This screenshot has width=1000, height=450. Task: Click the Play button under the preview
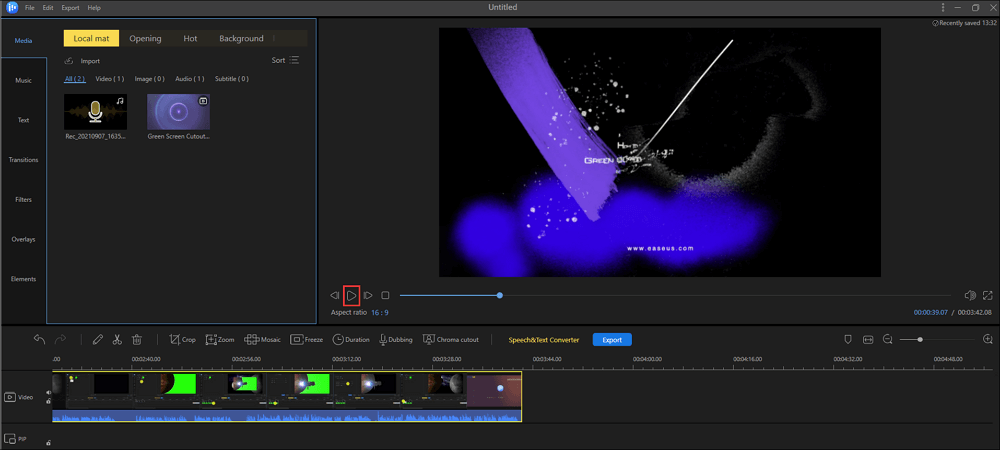coord(351,296)
